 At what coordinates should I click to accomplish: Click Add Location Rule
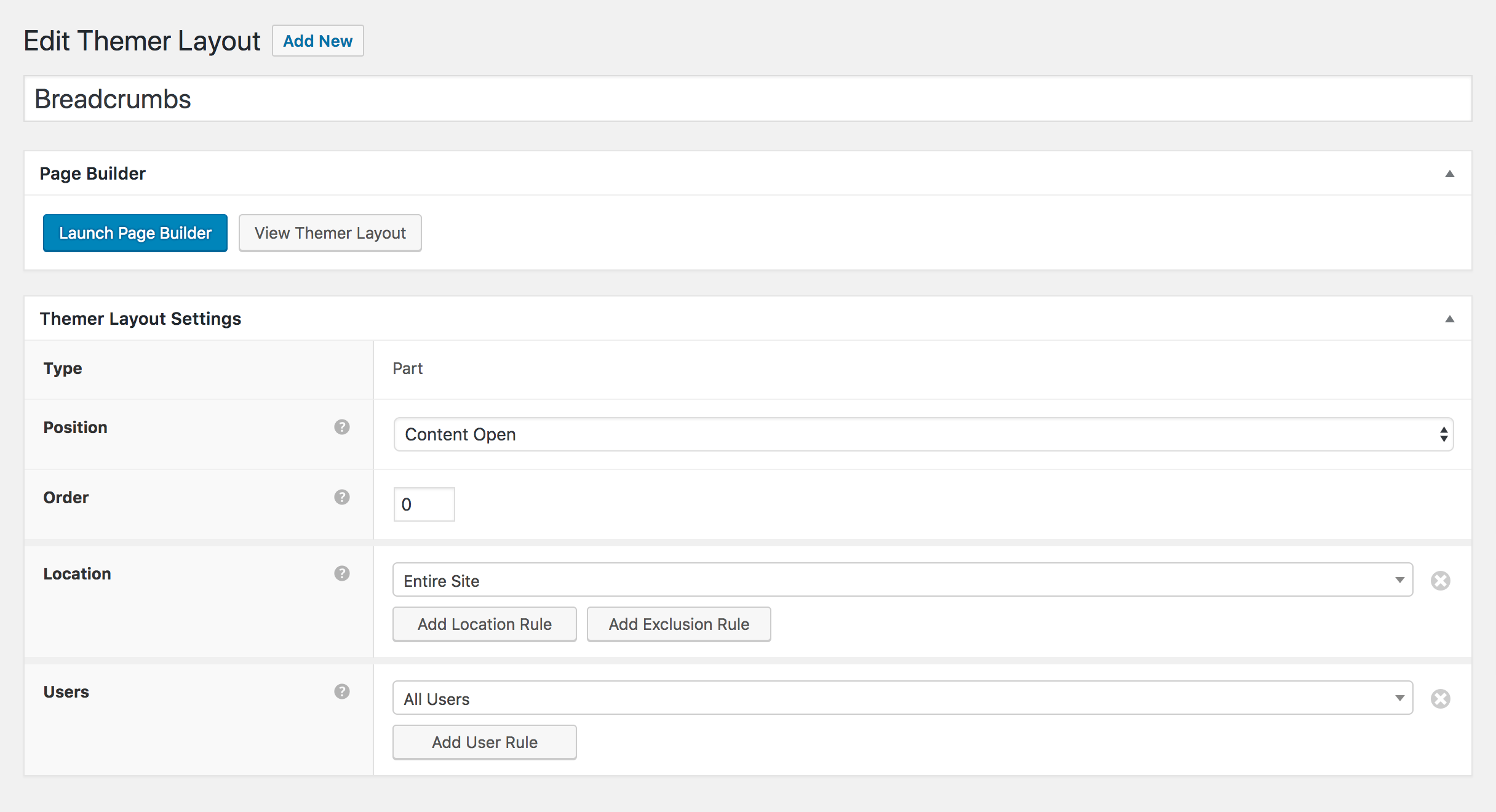485,624
